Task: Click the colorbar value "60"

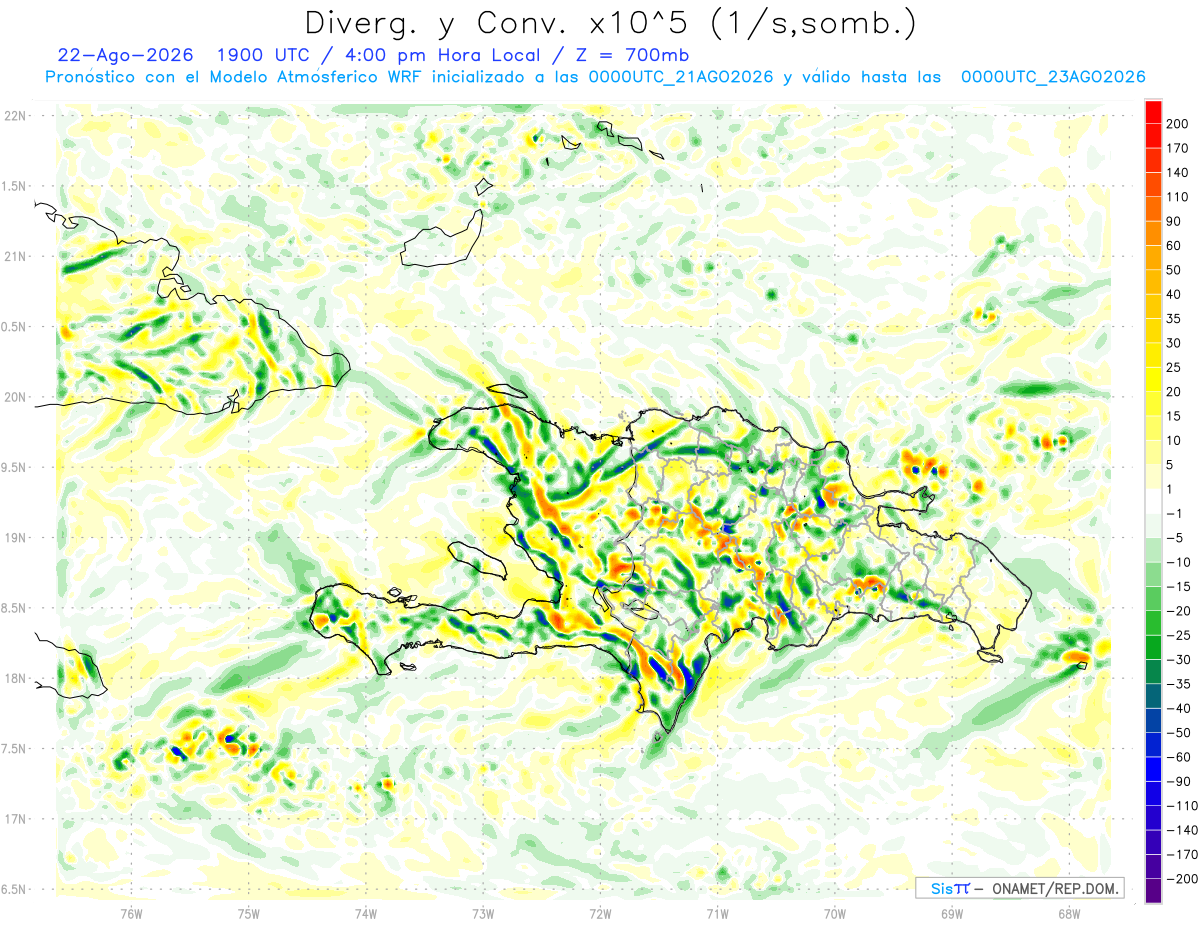Action: click(x=1174, y=245)
